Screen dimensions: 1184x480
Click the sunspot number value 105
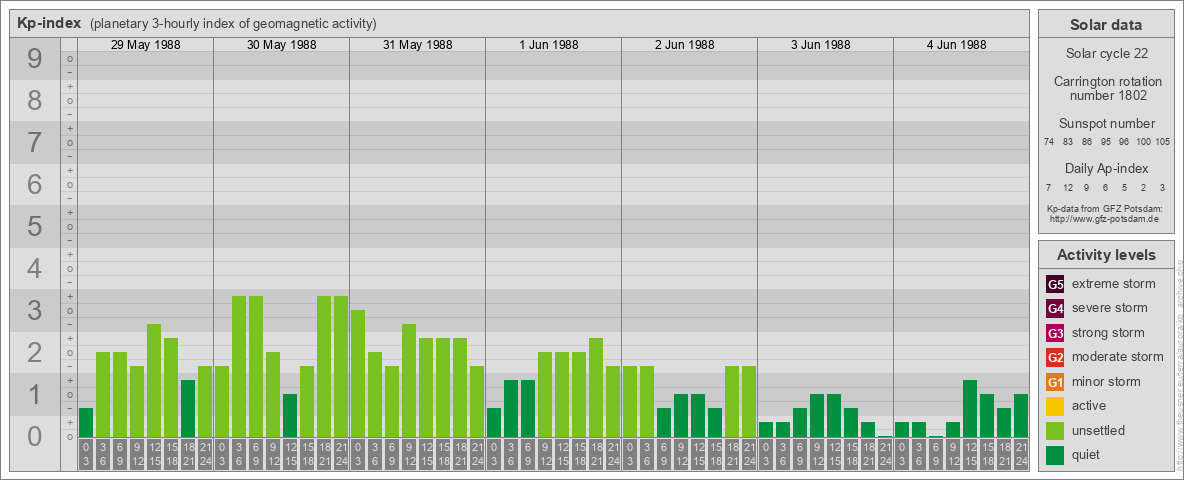click(1163, 142)
